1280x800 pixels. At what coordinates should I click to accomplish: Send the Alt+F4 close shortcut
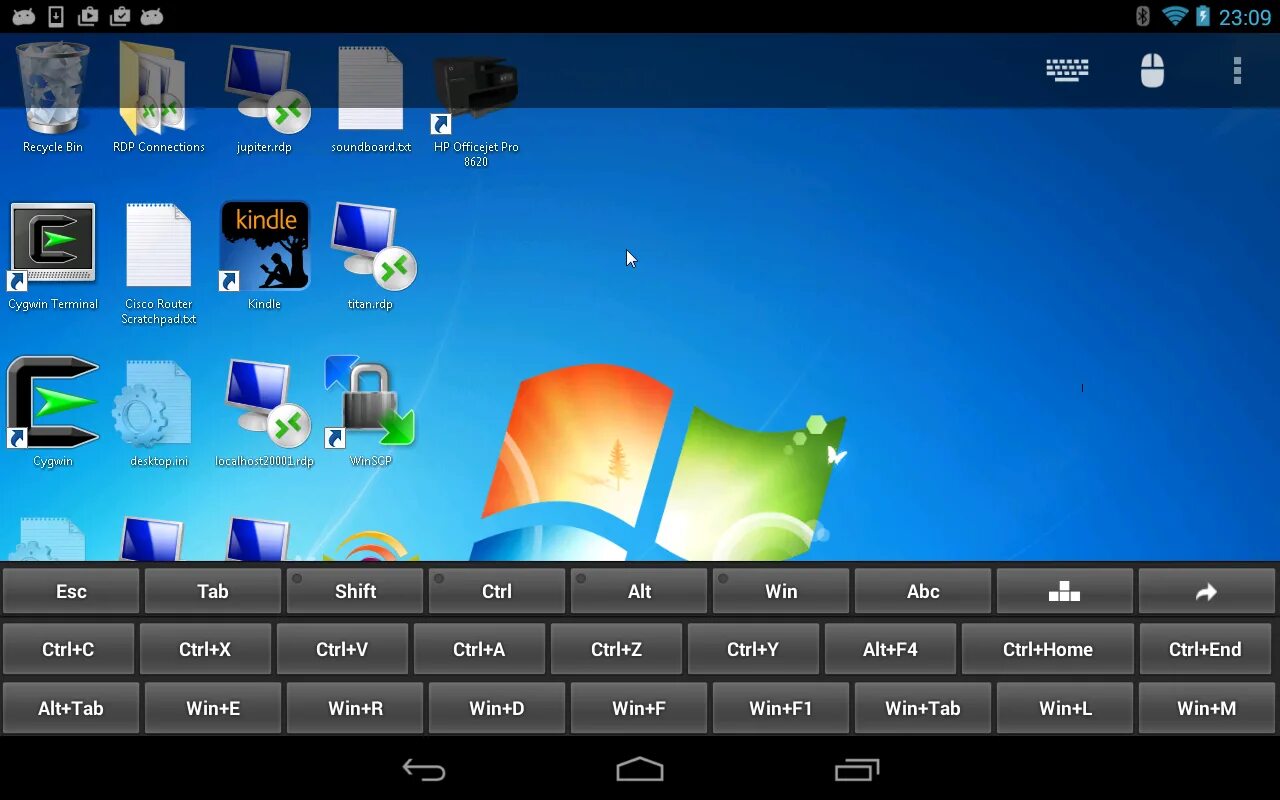pyautogui.click(x=890, y=649)
